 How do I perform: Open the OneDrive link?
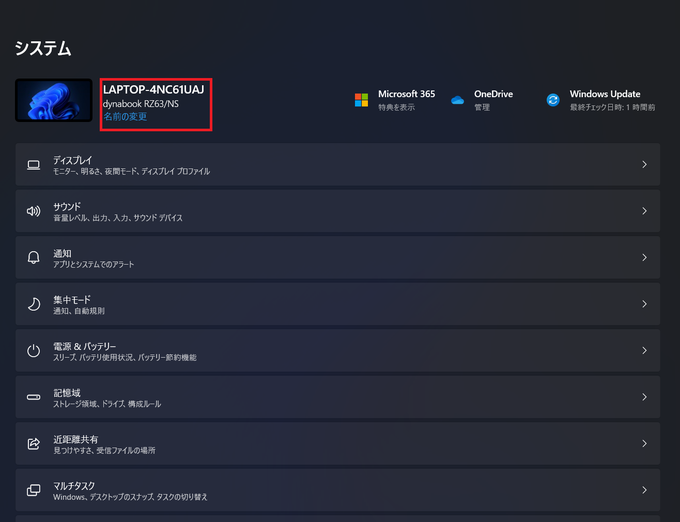[x=494, y=94]
